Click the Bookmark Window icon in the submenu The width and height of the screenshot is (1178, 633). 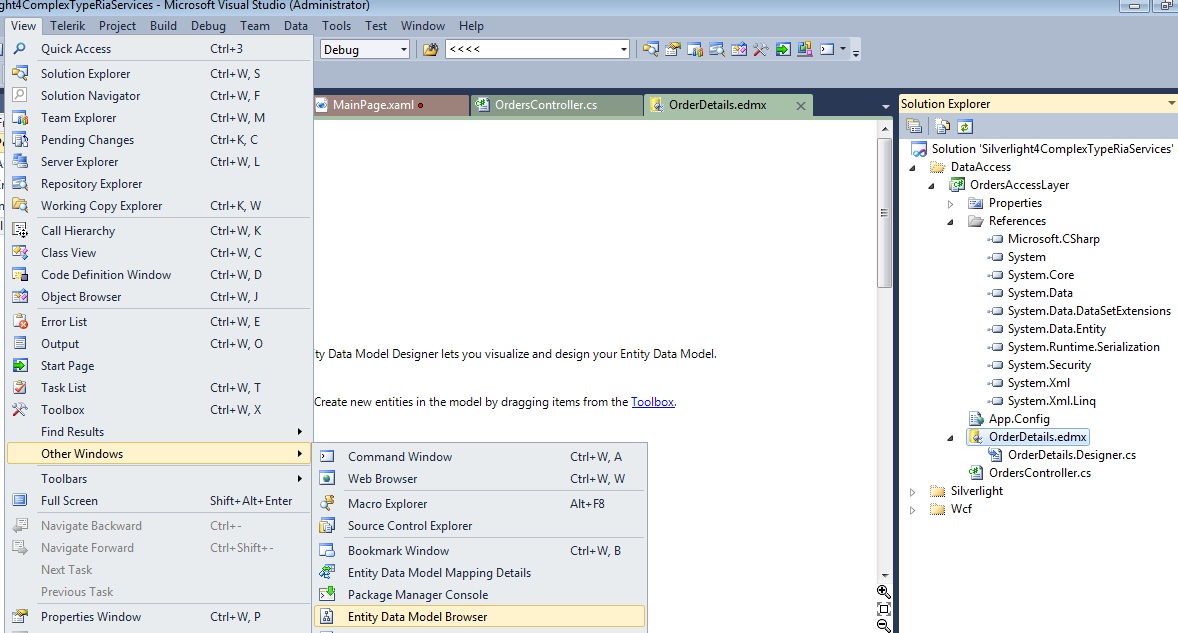coord(327,550)
